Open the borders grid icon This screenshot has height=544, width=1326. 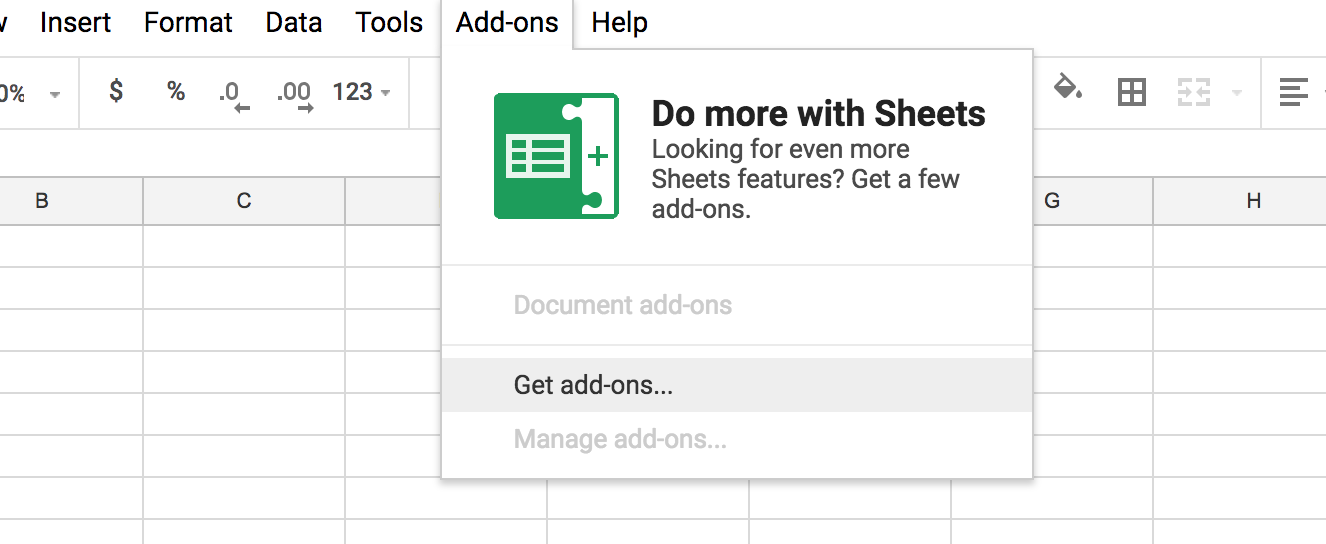coord(1132,93)
